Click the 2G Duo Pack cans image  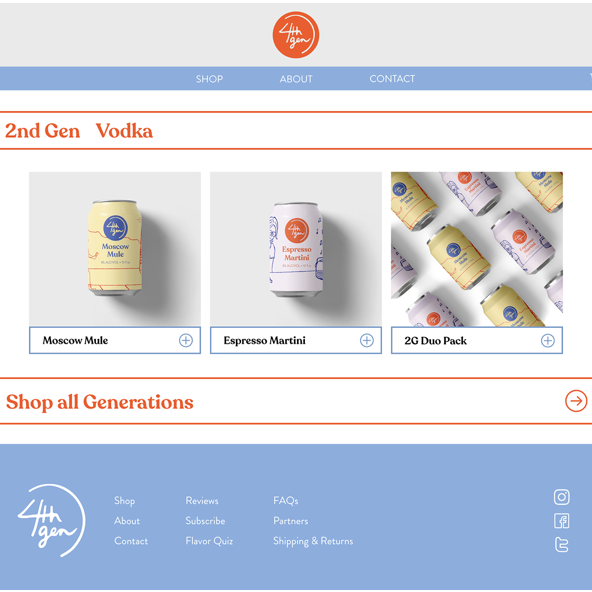tap(477, 249)
